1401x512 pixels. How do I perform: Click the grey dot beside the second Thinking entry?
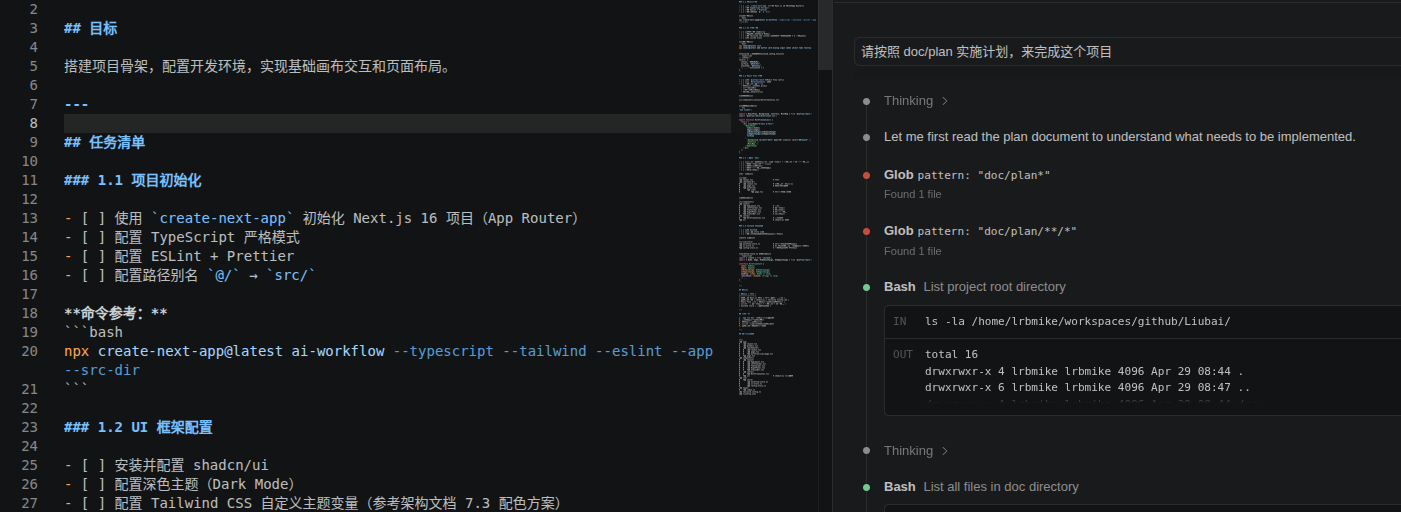[866, 451]
